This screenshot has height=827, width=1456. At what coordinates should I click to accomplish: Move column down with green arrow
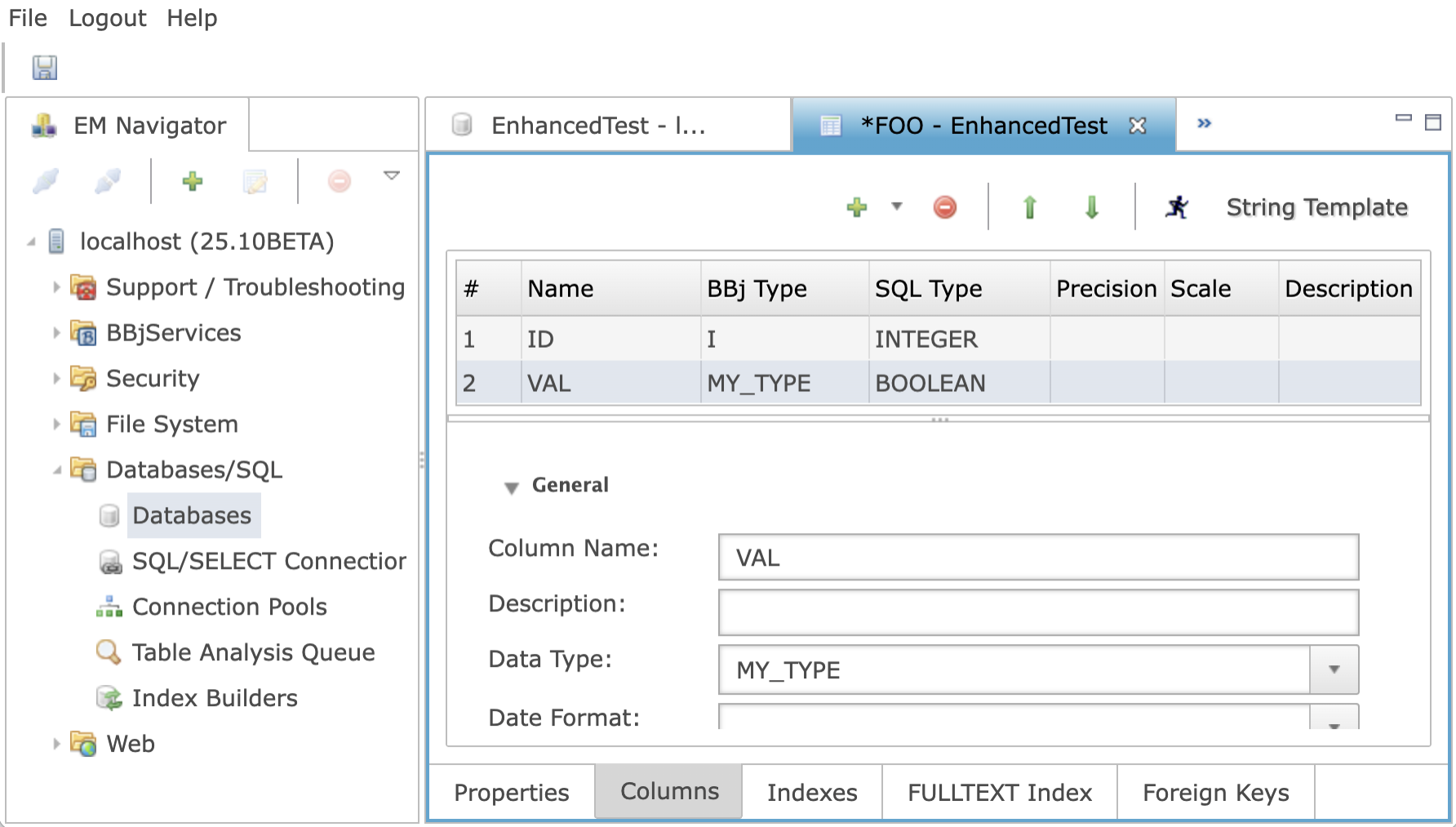(x=1091, y=207)
